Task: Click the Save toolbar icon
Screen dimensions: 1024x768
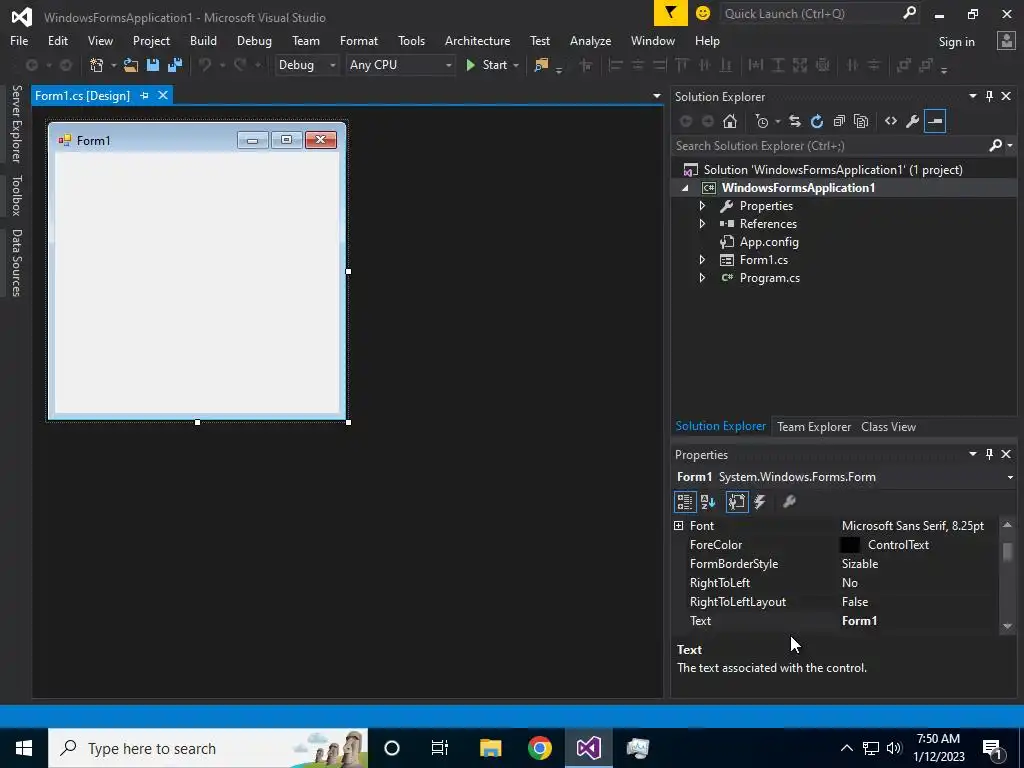Action: coord(153,65)
